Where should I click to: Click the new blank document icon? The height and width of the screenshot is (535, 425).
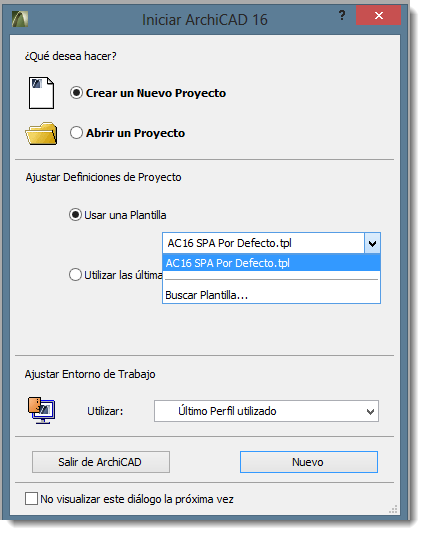(41, 93)
